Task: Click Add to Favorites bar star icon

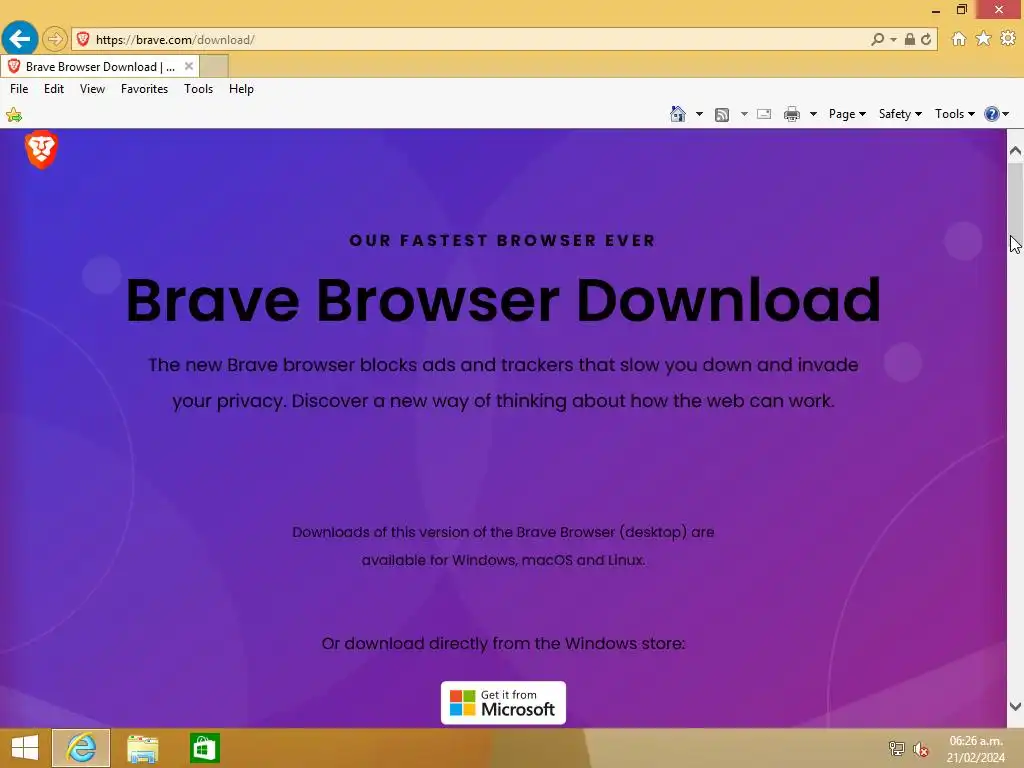Action: pyautogui.click(x=14, y=115)
